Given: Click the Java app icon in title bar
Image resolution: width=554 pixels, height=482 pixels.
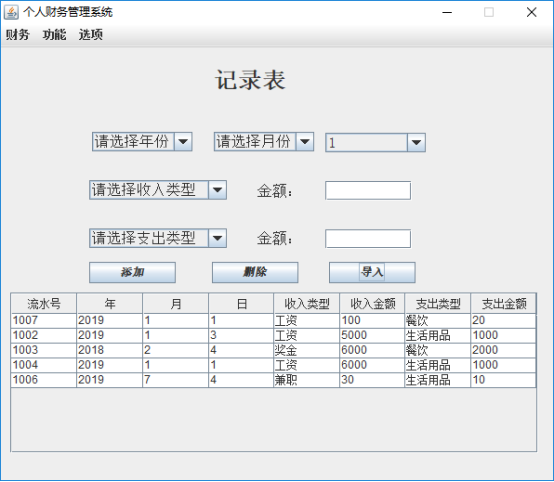Looking at the screenshot, I should point(11,13).
